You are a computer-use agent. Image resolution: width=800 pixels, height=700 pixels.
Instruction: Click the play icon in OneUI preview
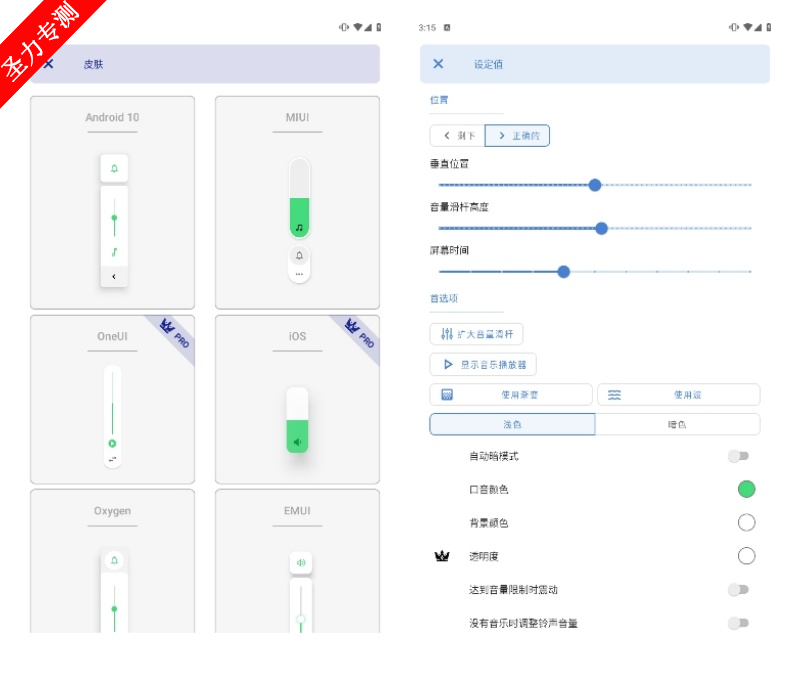(112, 443)
